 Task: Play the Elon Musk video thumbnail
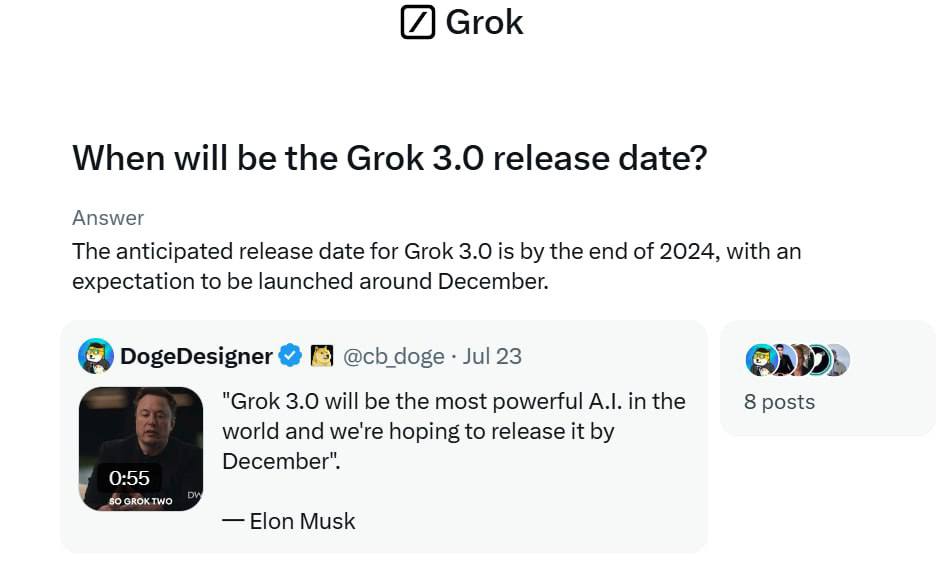point(141,449)
